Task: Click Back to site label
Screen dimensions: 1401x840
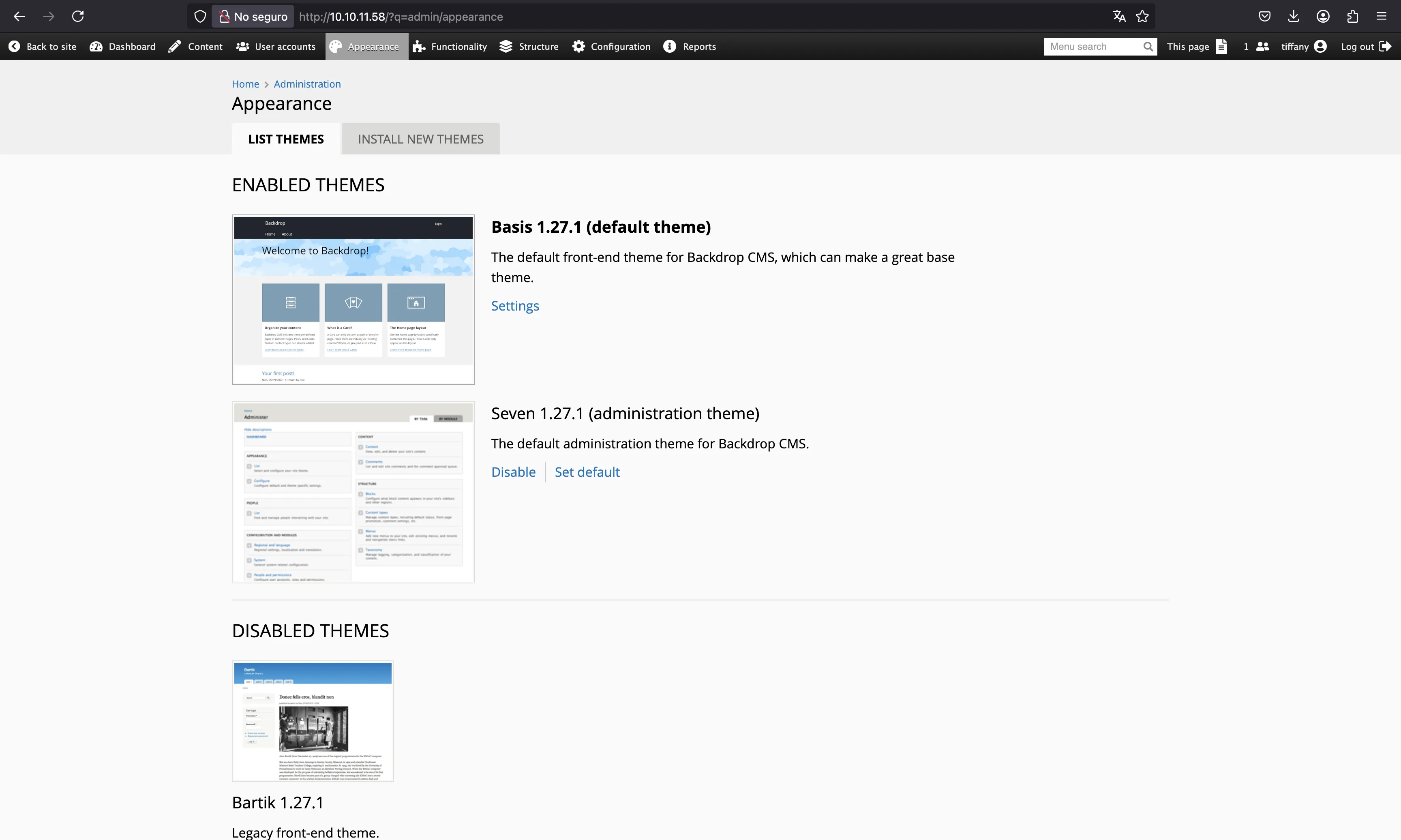Action: click(x=51, y=46)
